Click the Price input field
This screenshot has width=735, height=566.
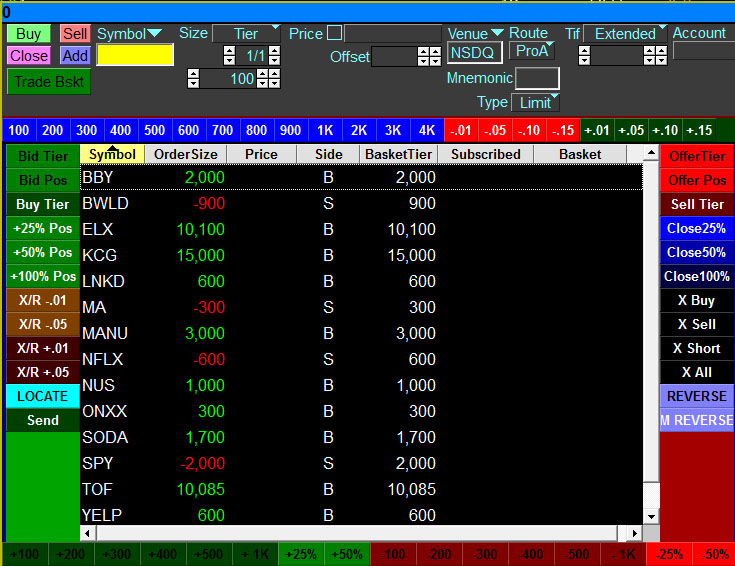point(393,33)
